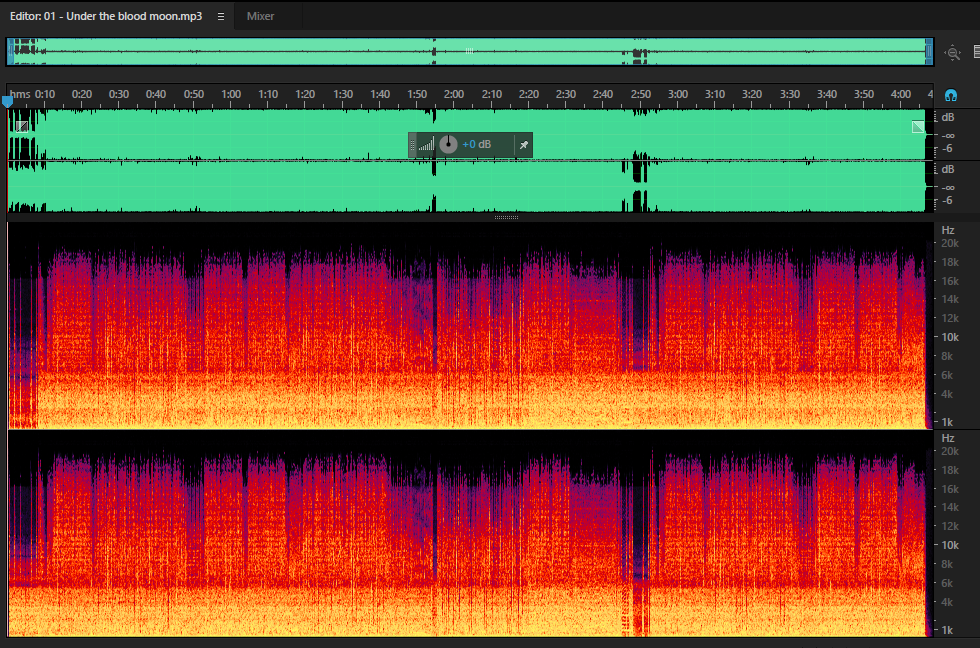Click the Hz label of the lower spectrogram

[x=948, y=438]
